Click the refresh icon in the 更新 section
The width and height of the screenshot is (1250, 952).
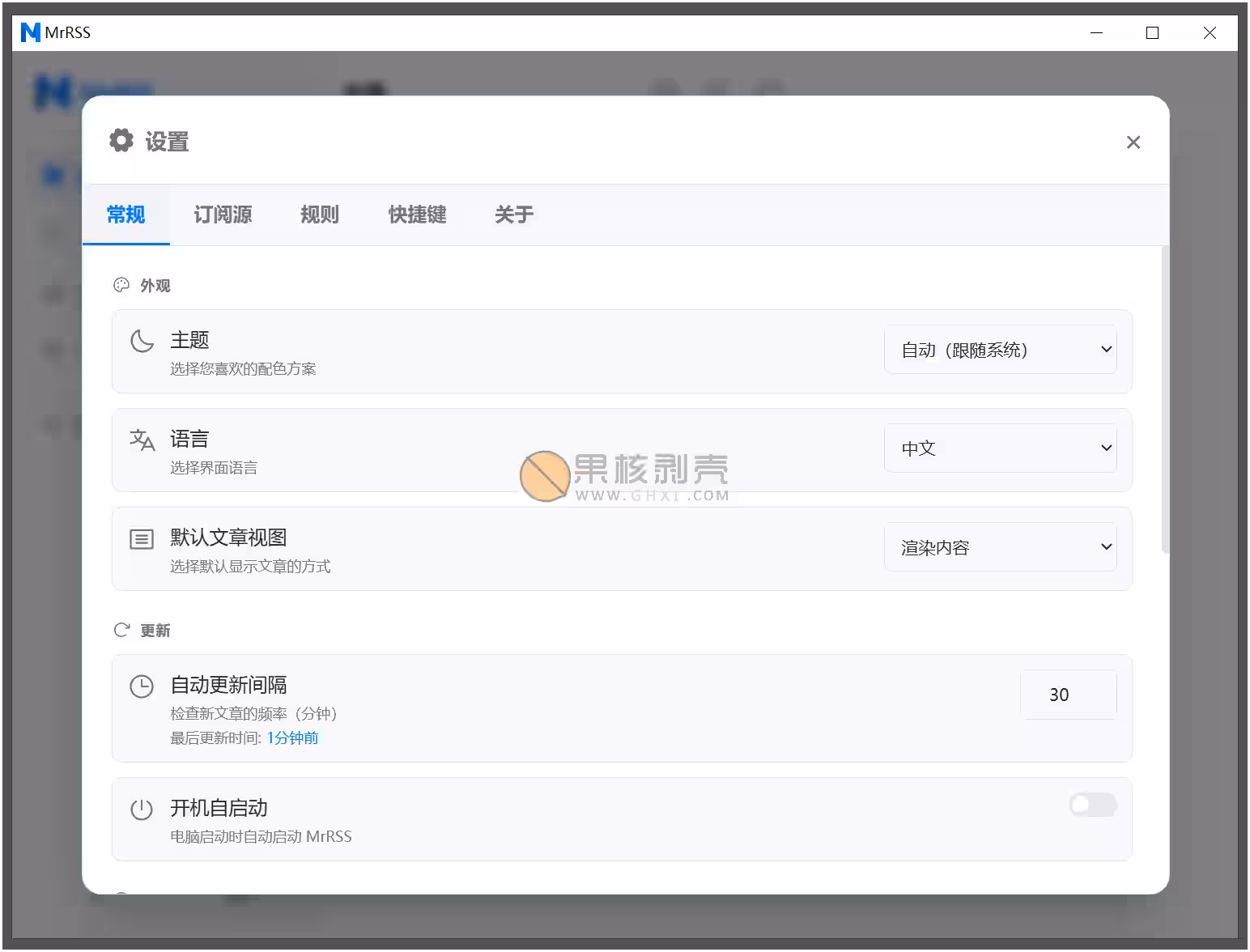pyautogui.click(x=121, y=629)
